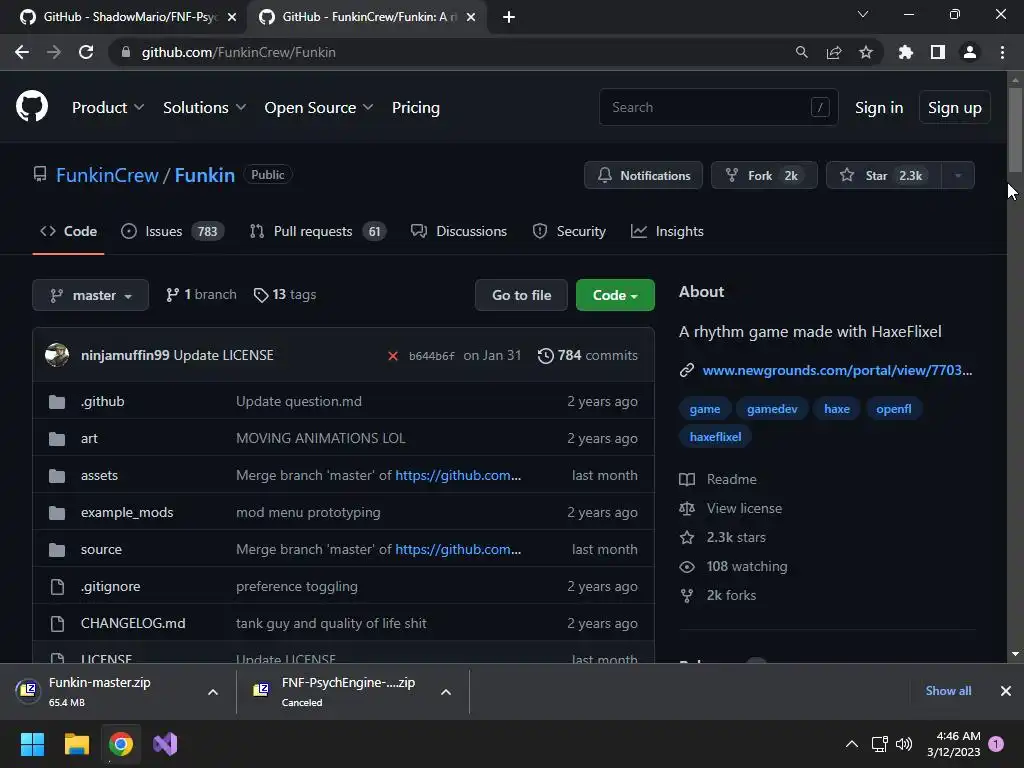Image resolution: width=1024 pixels, height=768 pixels.
Task: Open the notification badge in tray
Action: (x=996, y=743)
